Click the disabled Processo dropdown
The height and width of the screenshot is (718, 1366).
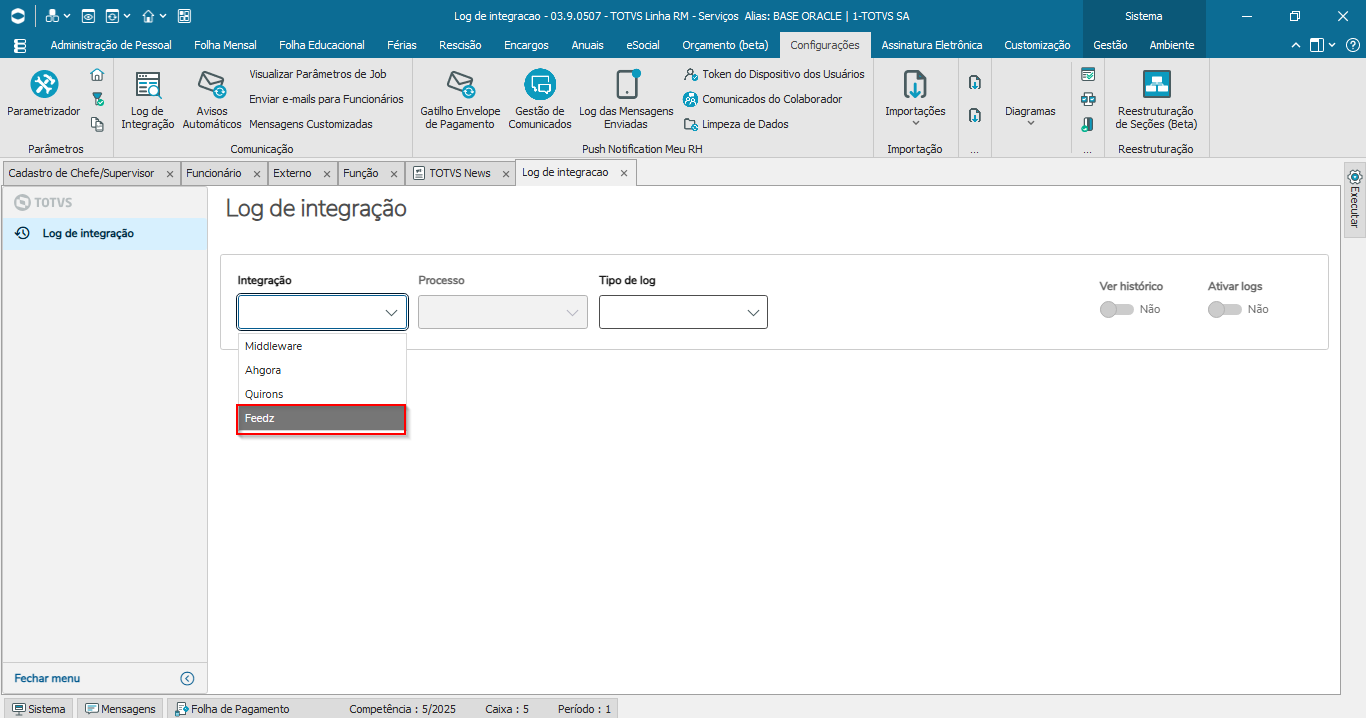point(502,312)
